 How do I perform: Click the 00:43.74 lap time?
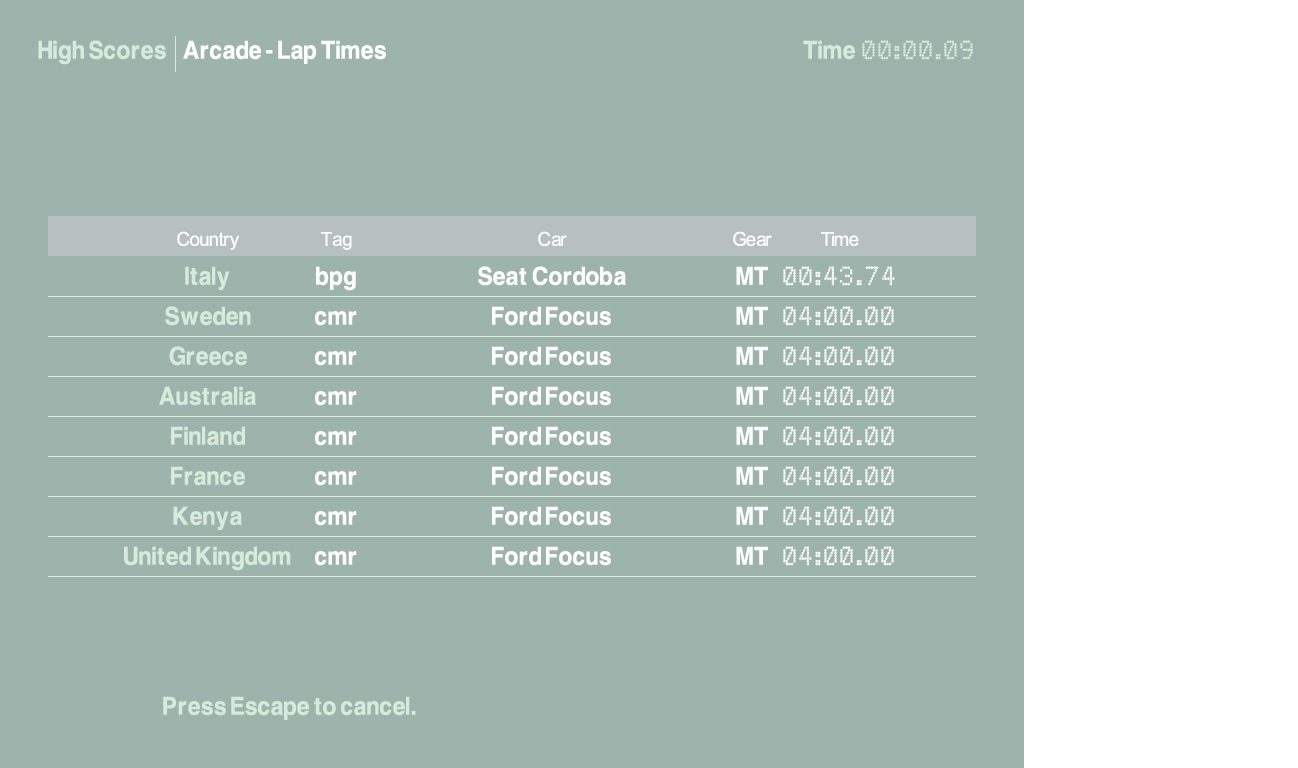838,277
